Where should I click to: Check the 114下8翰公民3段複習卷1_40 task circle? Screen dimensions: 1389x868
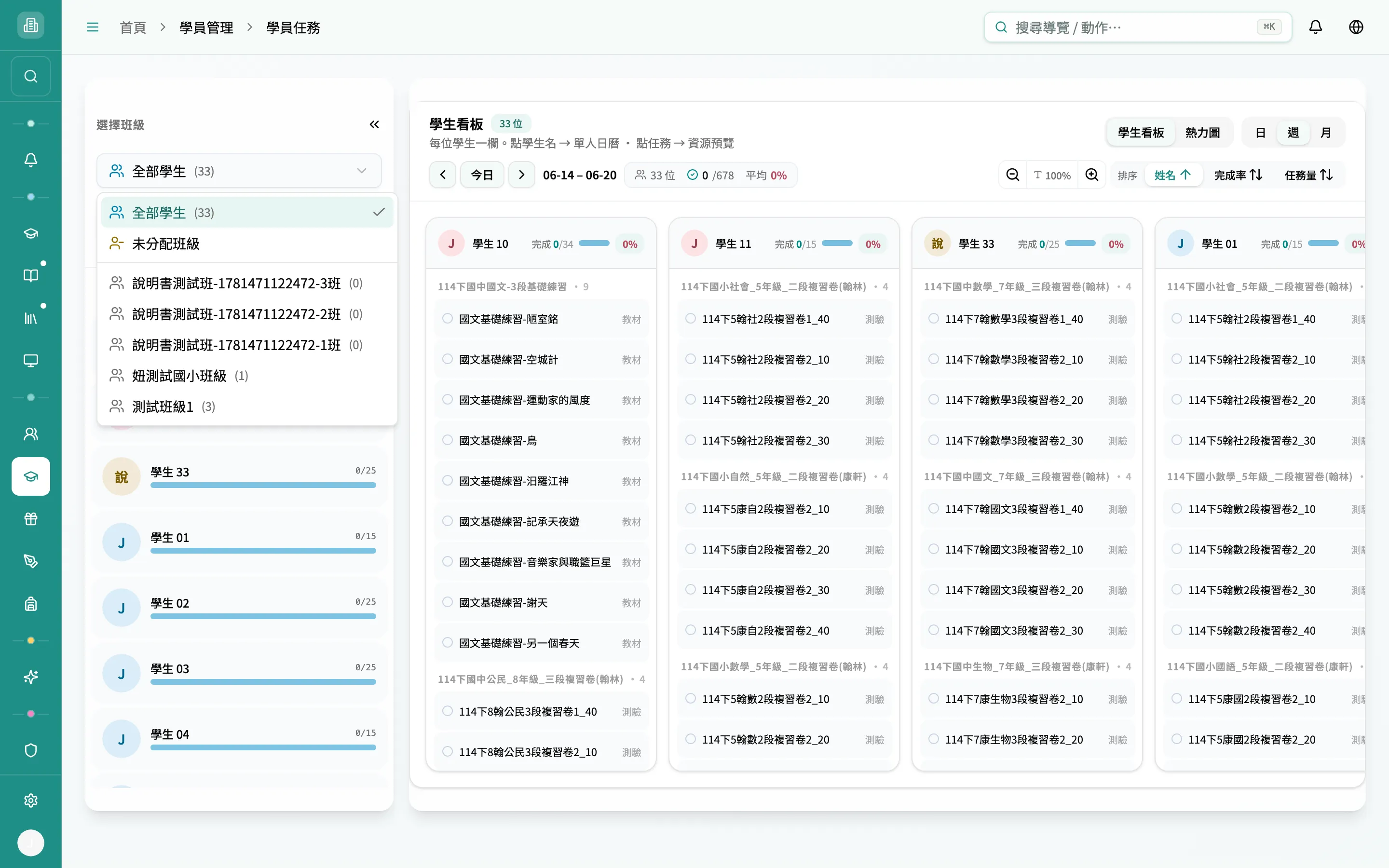[447, 711]
